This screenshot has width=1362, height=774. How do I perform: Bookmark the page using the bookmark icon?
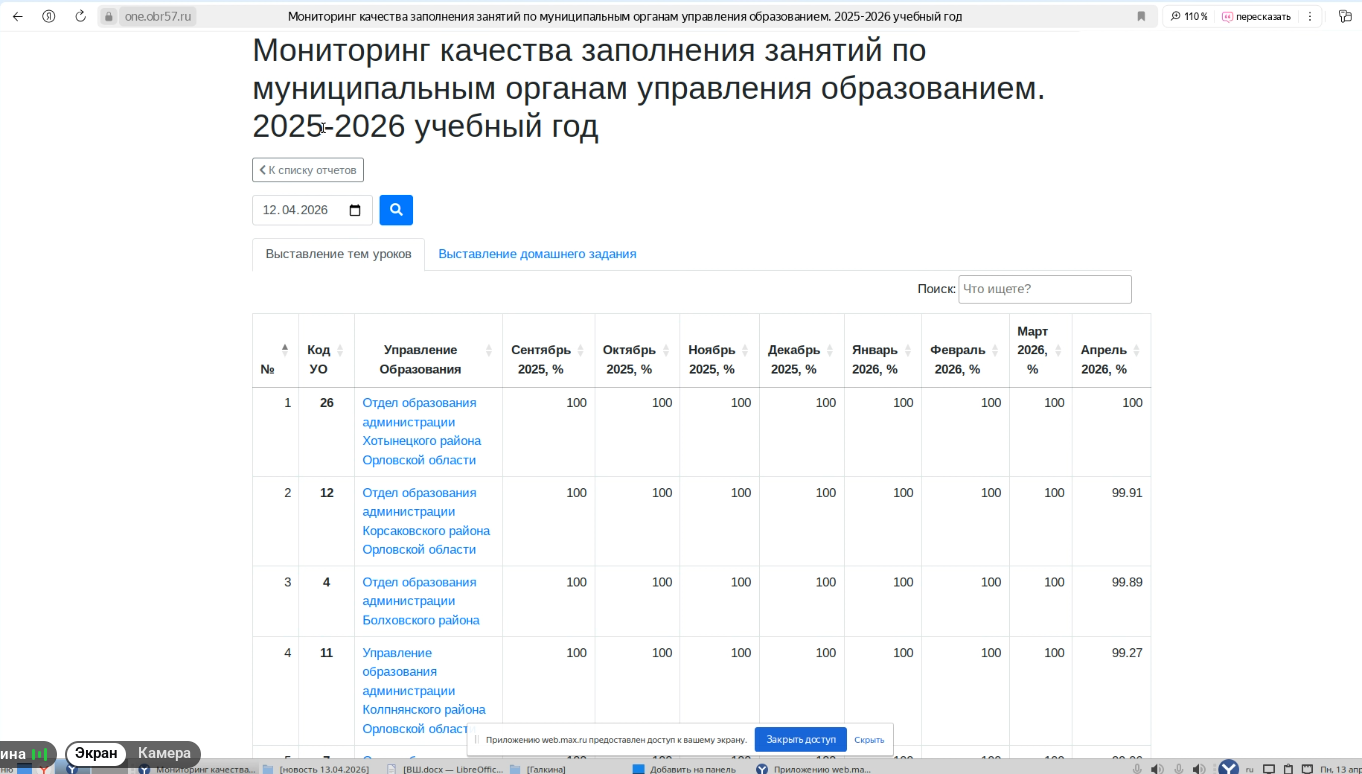pyautogui.click(x=1141, y=17)
